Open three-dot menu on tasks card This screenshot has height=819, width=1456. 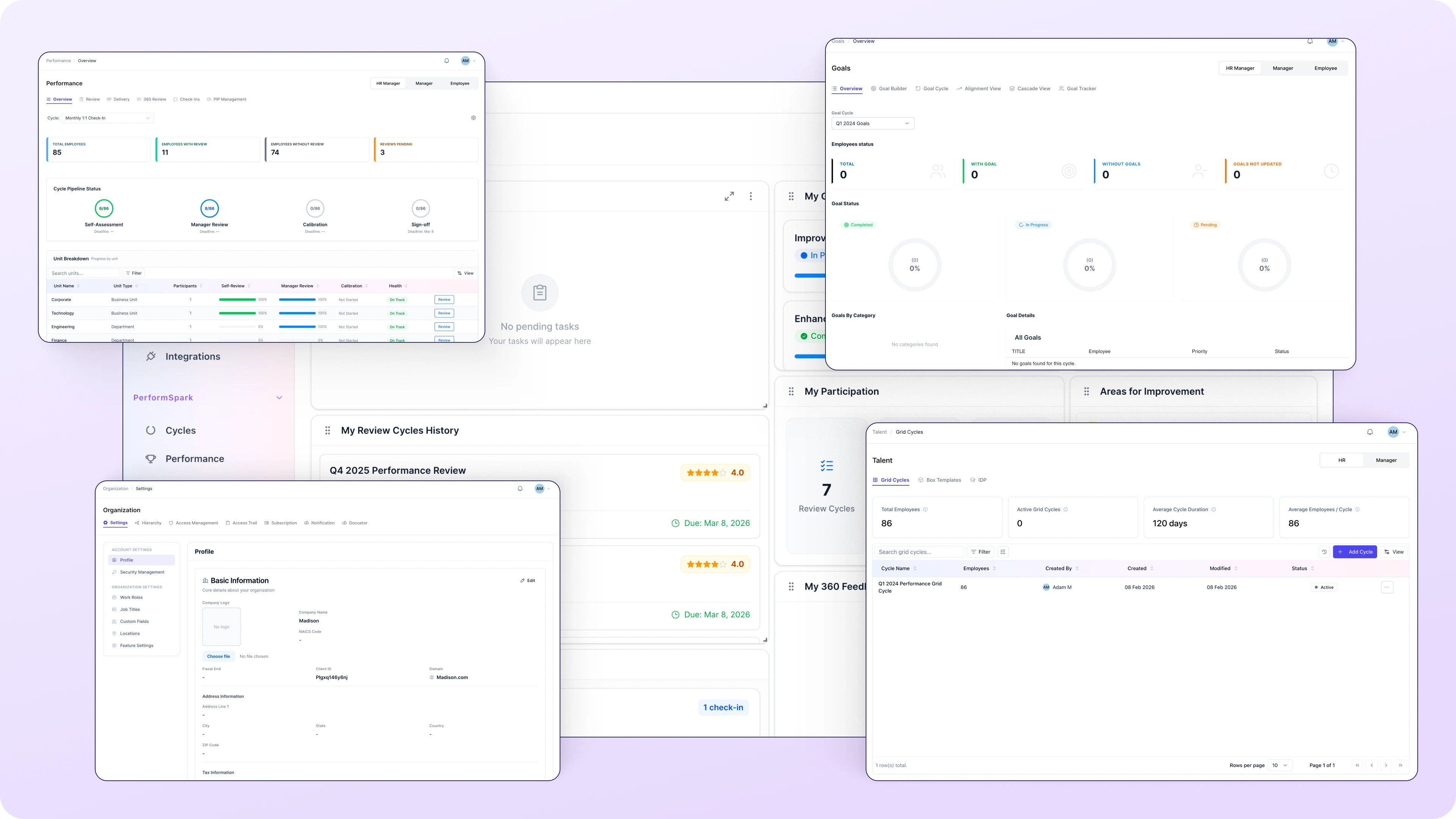[x=751, y=196]
